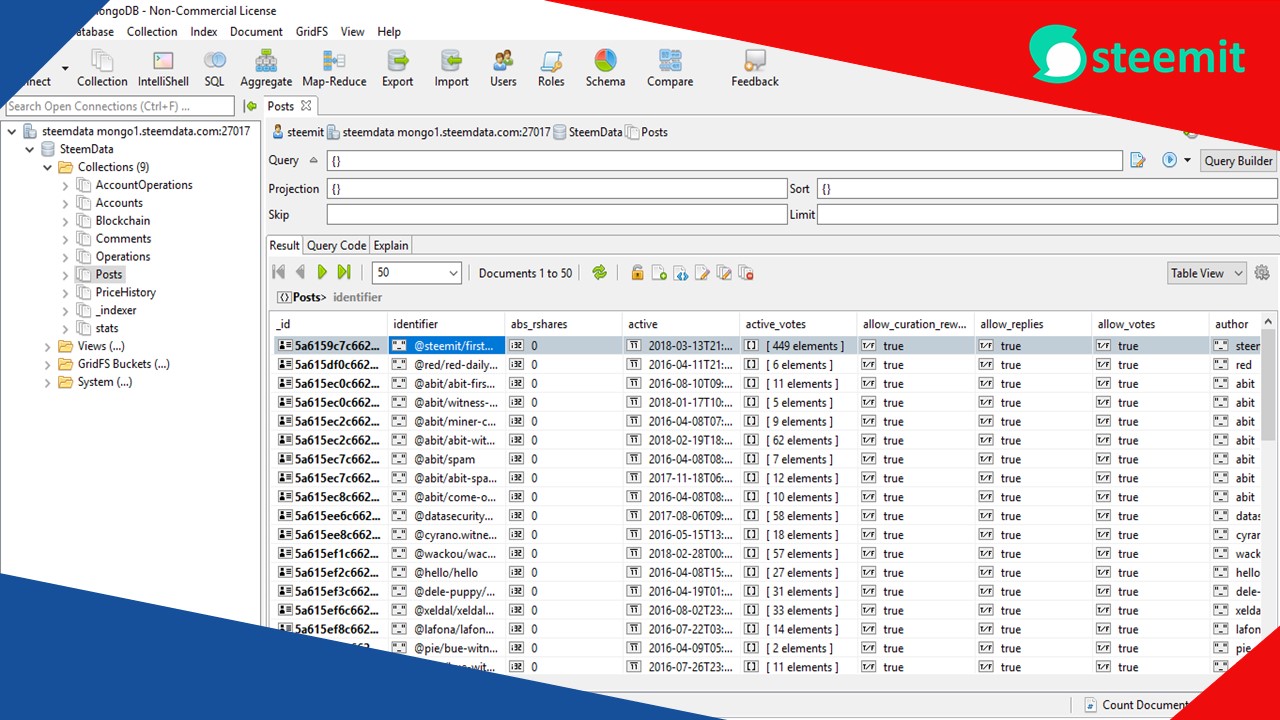The image size is (1280, 720).
Task: Add a new document
Action: [659, 272]
